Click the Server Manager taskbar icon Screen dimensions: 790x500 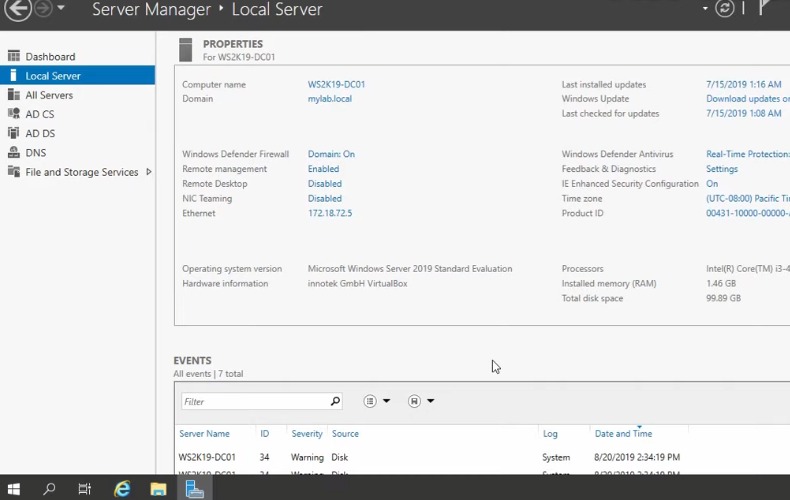pyautogui.click(x=195, y=489)
